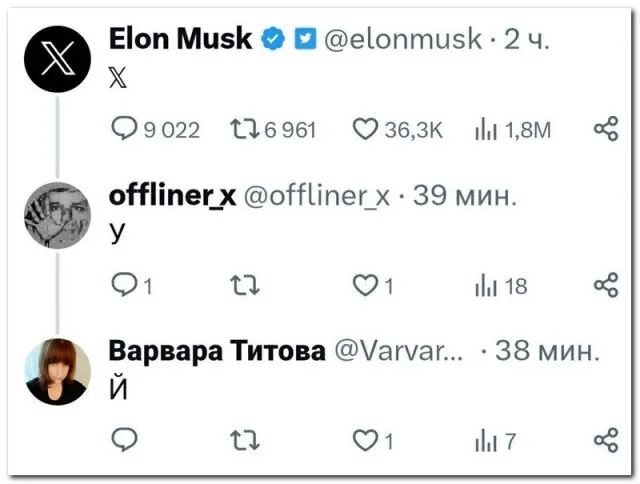Share Elon Musk's tweet
Screen dimensions: 640x484
tap(606, 128)
